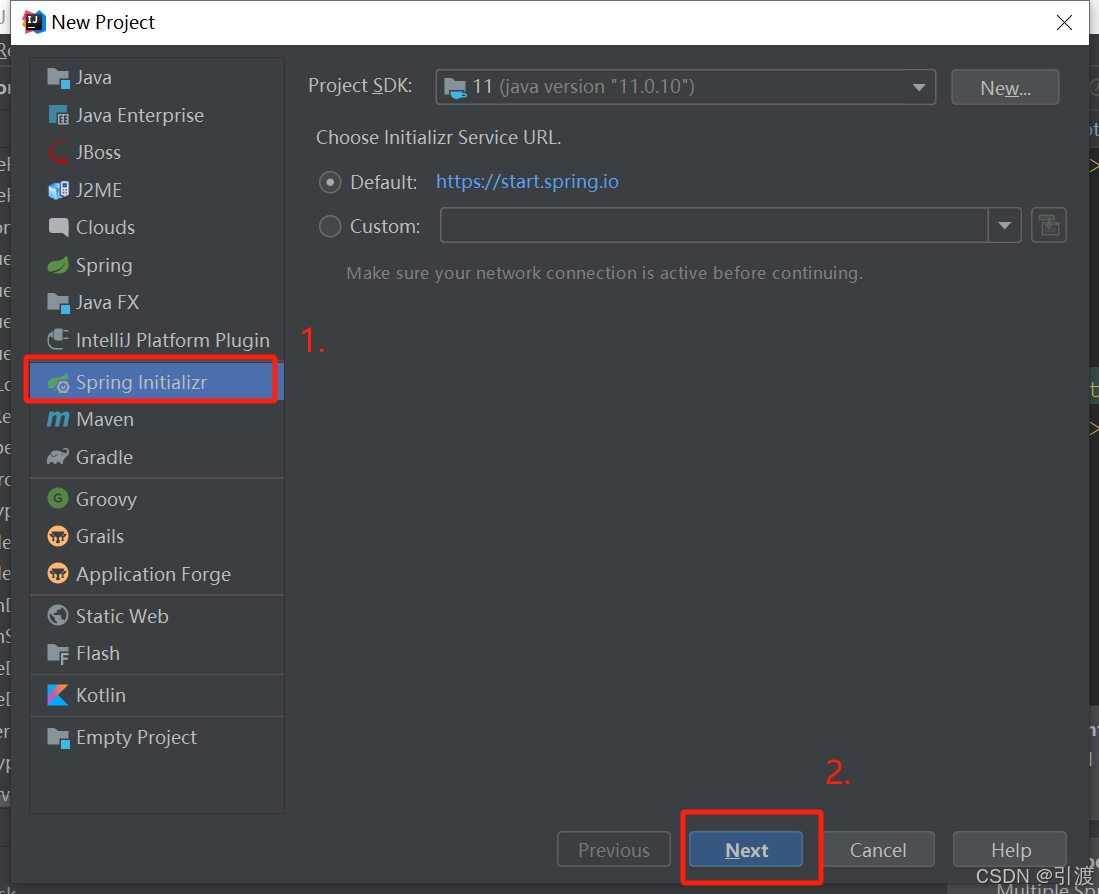Screen dimensions: 1099x894
Task: Select Static Web entry
Action: (x=122, y=616)
